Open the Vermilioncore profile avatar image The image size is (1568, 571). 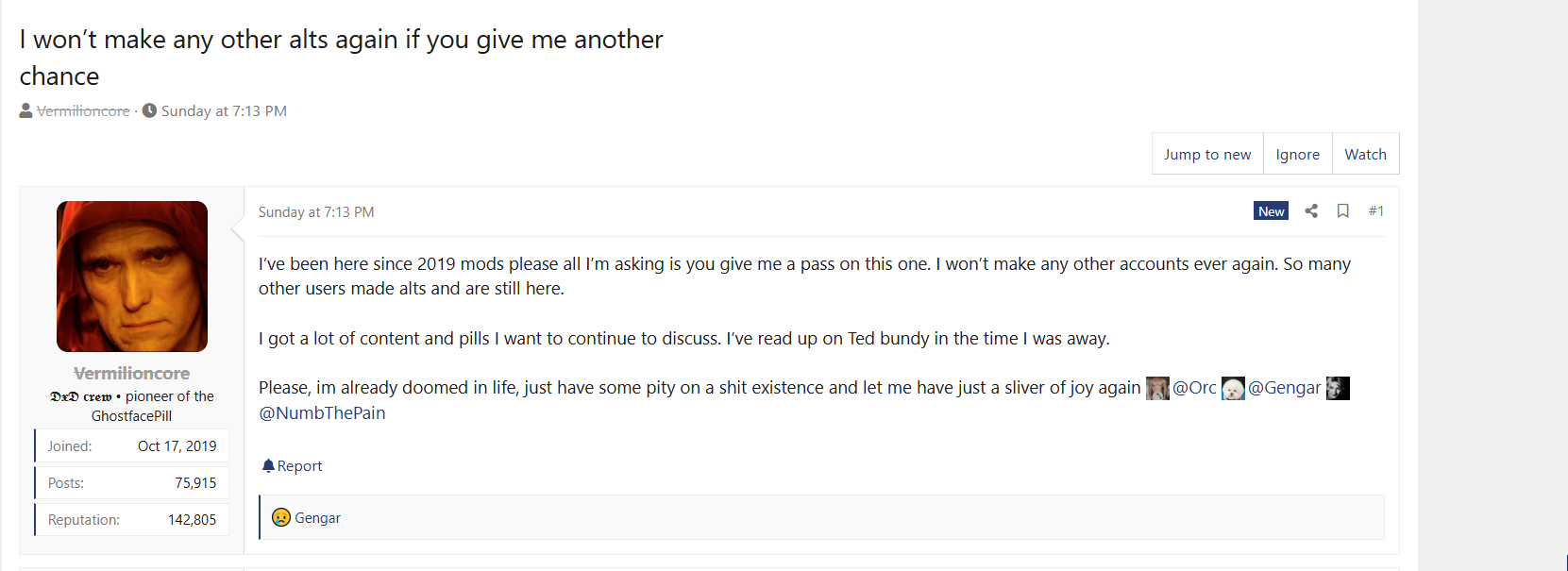(132, 277)
